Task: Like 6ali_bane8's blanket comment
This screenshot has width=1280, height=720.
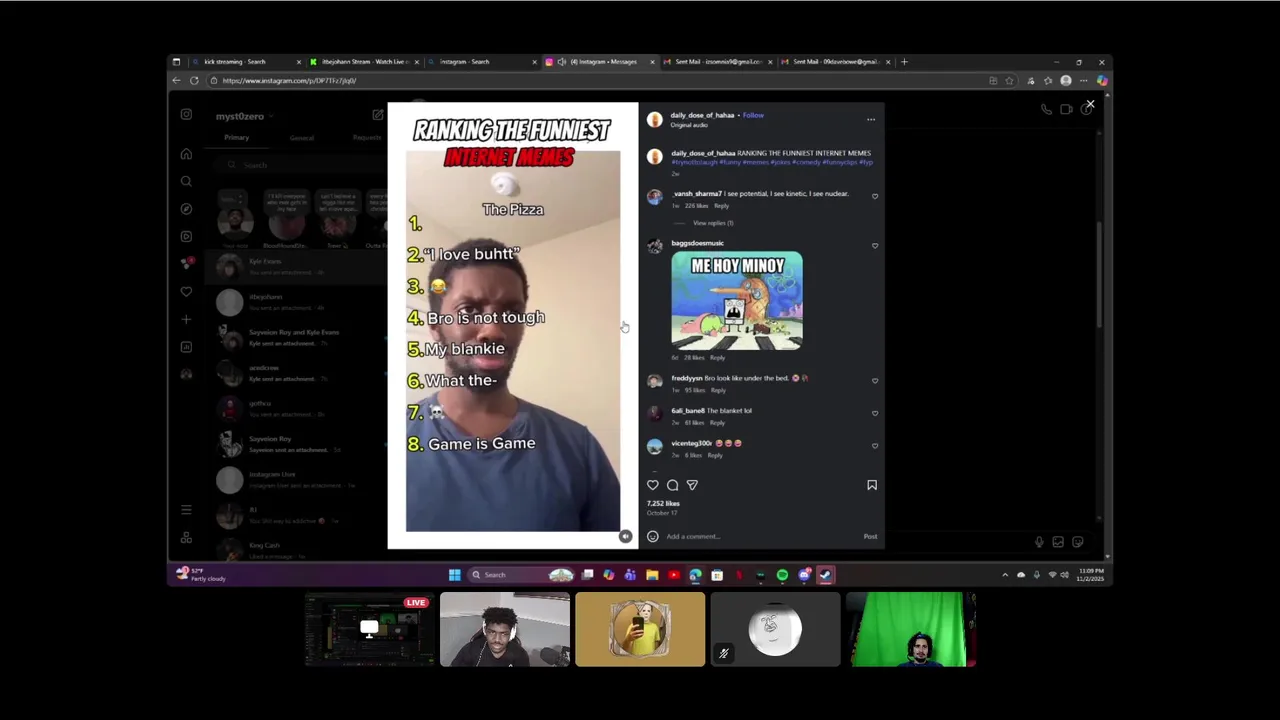Action: [875, 413]
